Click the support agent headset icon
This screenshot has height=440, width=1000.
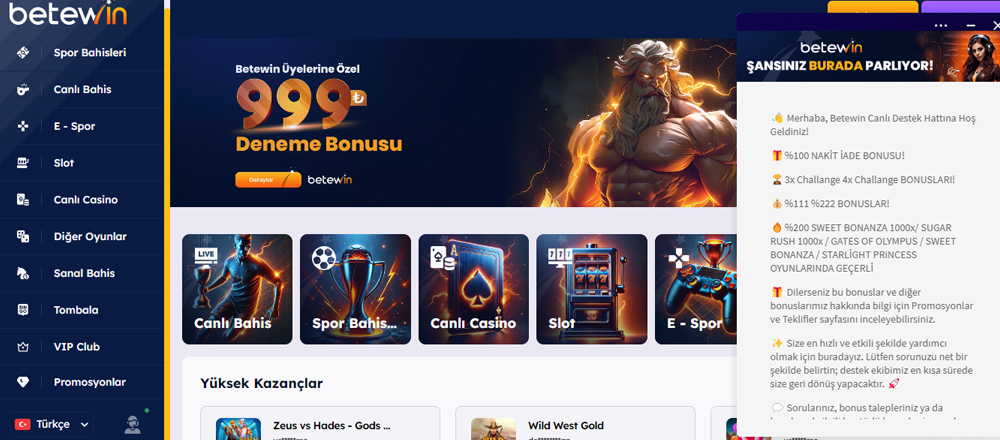point(133,424)
